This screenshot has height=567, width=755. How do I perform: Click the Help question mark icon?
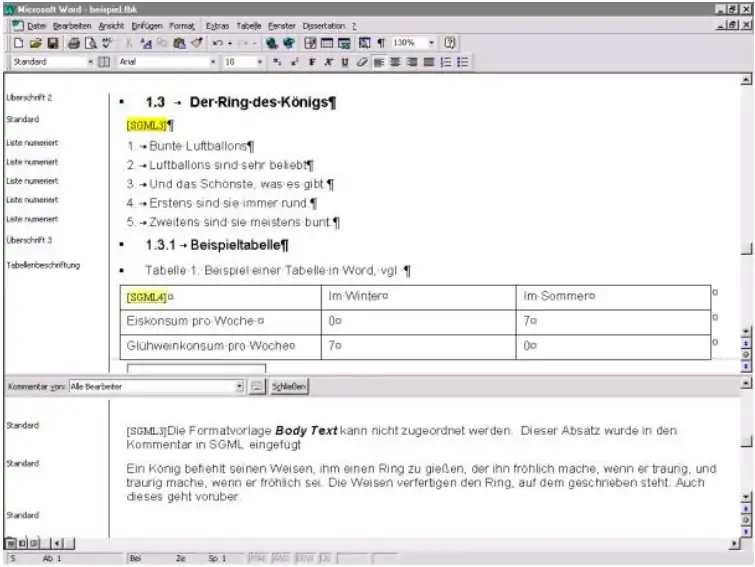point(450,44)
